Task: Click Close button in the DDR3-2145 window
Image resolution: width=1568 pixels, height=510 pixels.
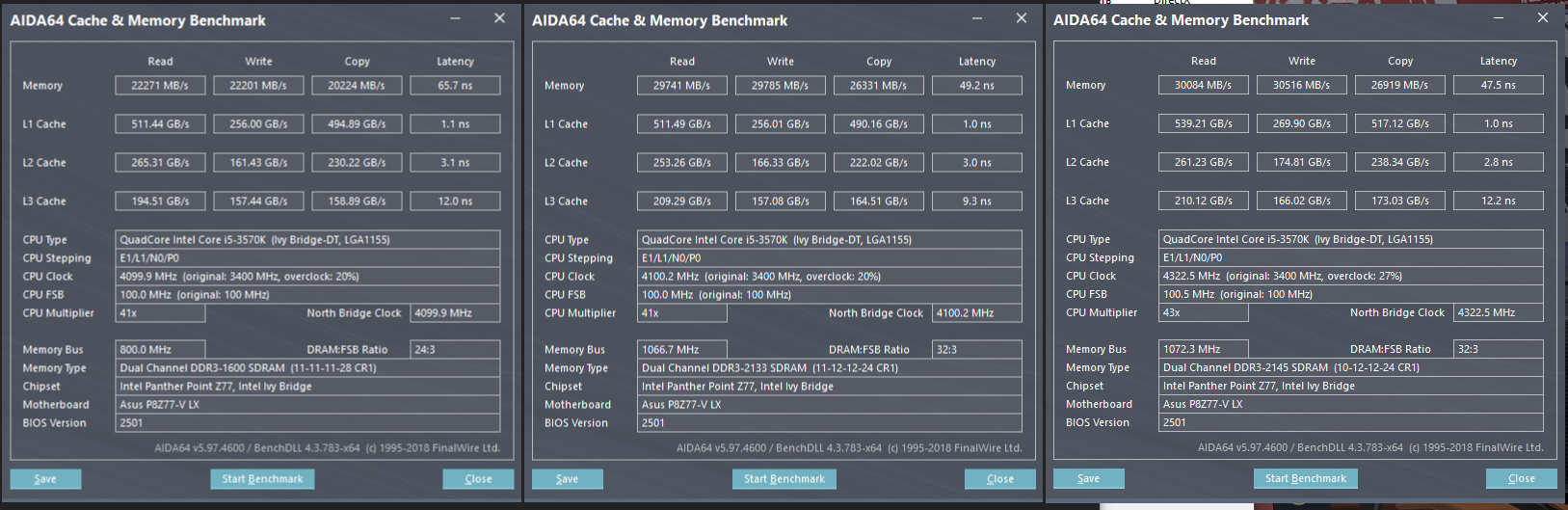Action: pyautogui.click(x=1521, y=478)
